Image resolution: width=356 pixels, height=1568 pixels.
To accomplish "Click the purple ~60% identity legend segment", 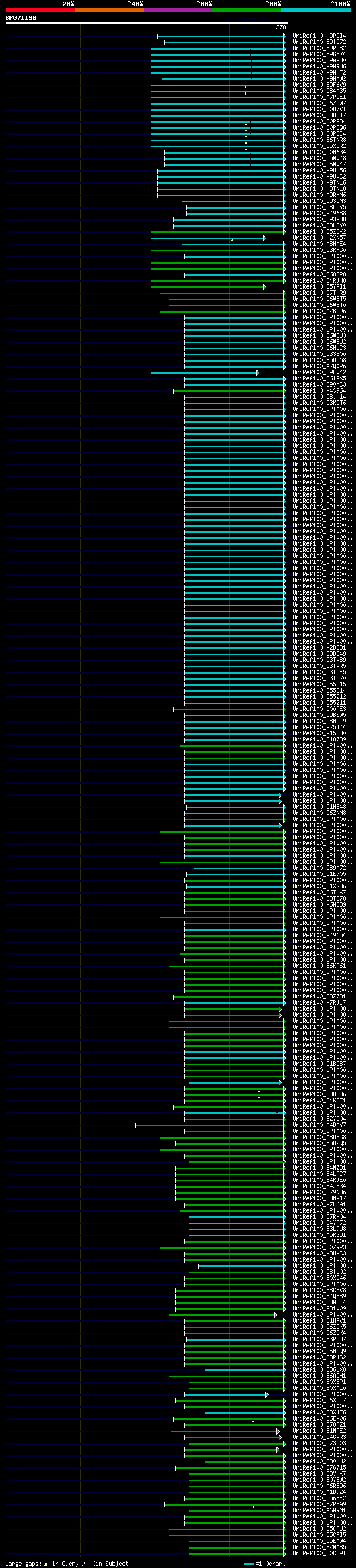I will (x=179, y=10).
